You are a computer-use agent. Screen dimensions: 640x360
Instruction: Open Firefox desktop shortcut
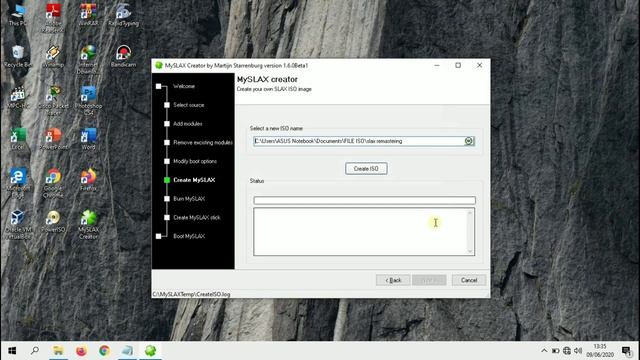click(88, 180)
